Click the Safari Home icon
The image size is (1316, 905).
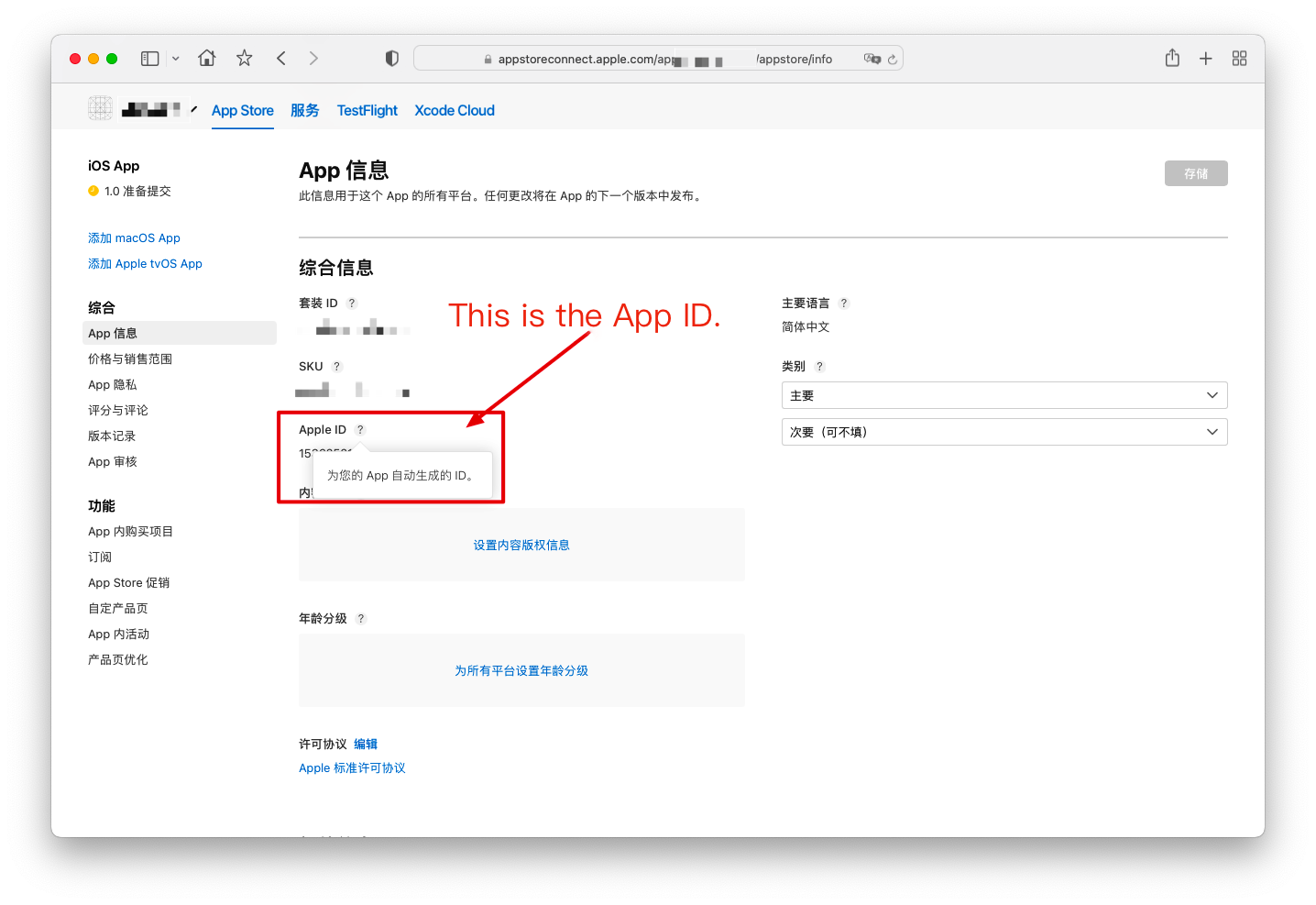pyautogui.click(x=206, y=58)
